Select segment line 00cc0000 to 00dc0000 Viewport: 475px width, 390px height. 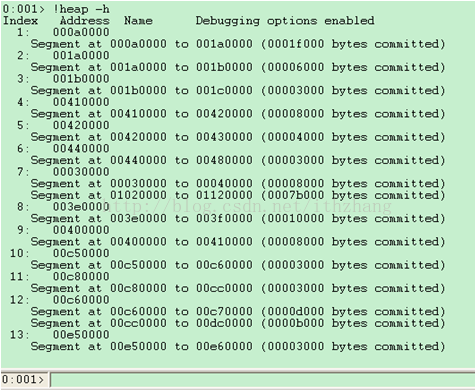238,323
